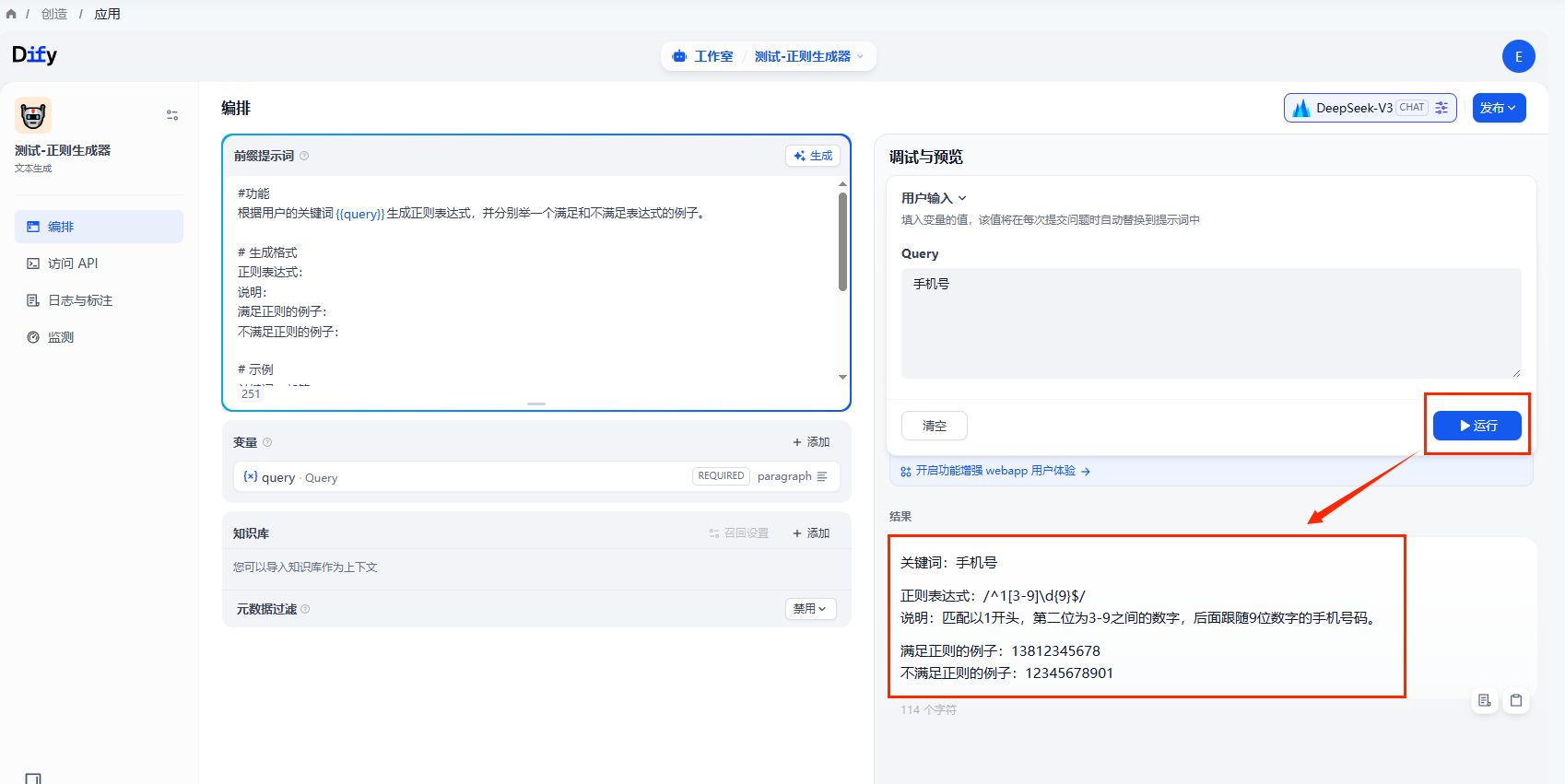Click the 不满足正则的例子 result line

[1006, 673]
